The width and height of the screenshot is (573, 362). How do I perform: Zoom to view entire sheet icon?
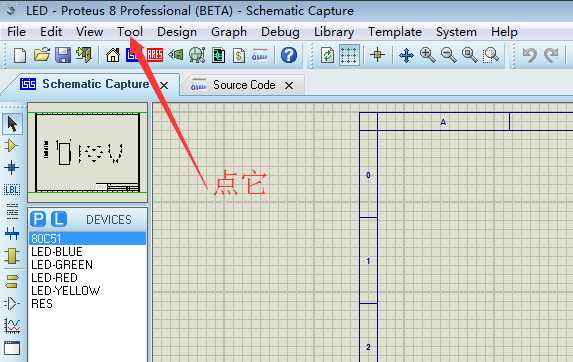click(x=469, y=56)
